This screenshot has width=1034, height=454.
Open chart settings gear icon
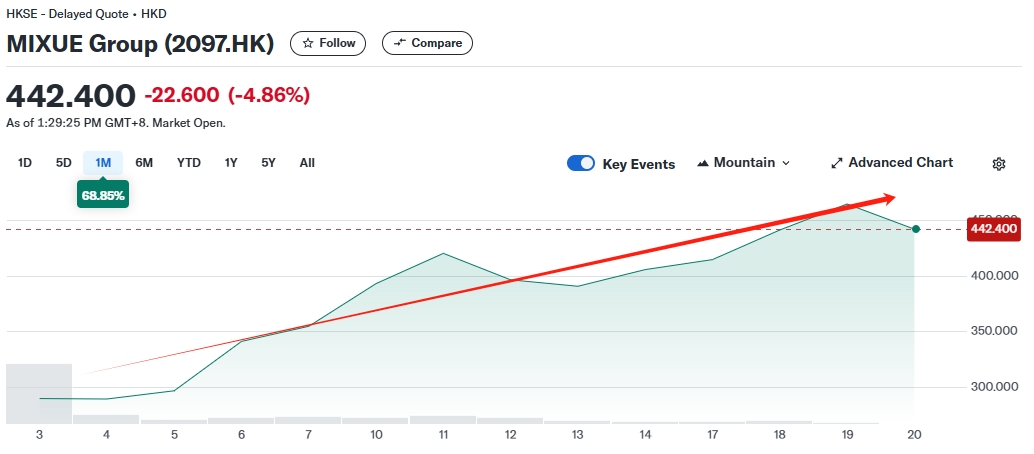(x=998, y=164)
